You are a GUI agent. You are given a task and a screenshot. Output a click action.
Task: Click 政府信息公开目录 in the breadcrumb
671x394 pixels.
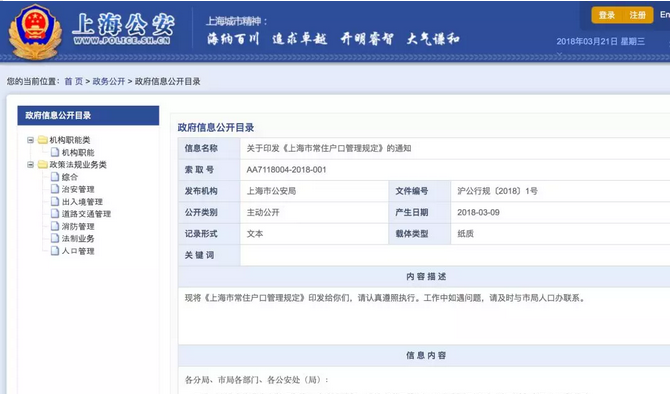[167, 81]
